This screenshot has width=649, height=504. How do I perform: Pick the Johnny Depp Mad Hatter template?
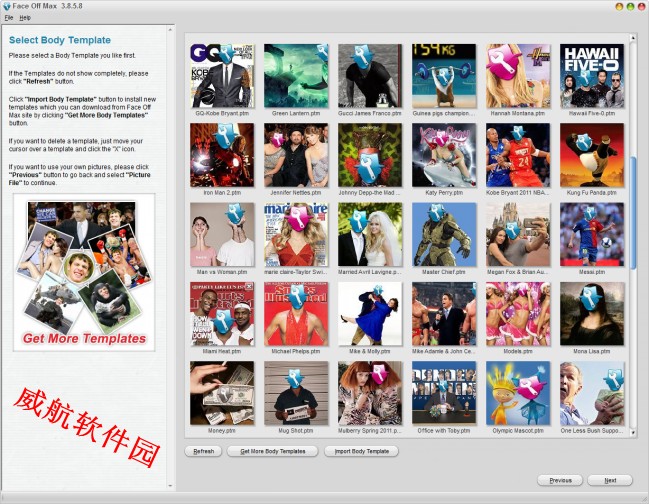coord(370,155)
